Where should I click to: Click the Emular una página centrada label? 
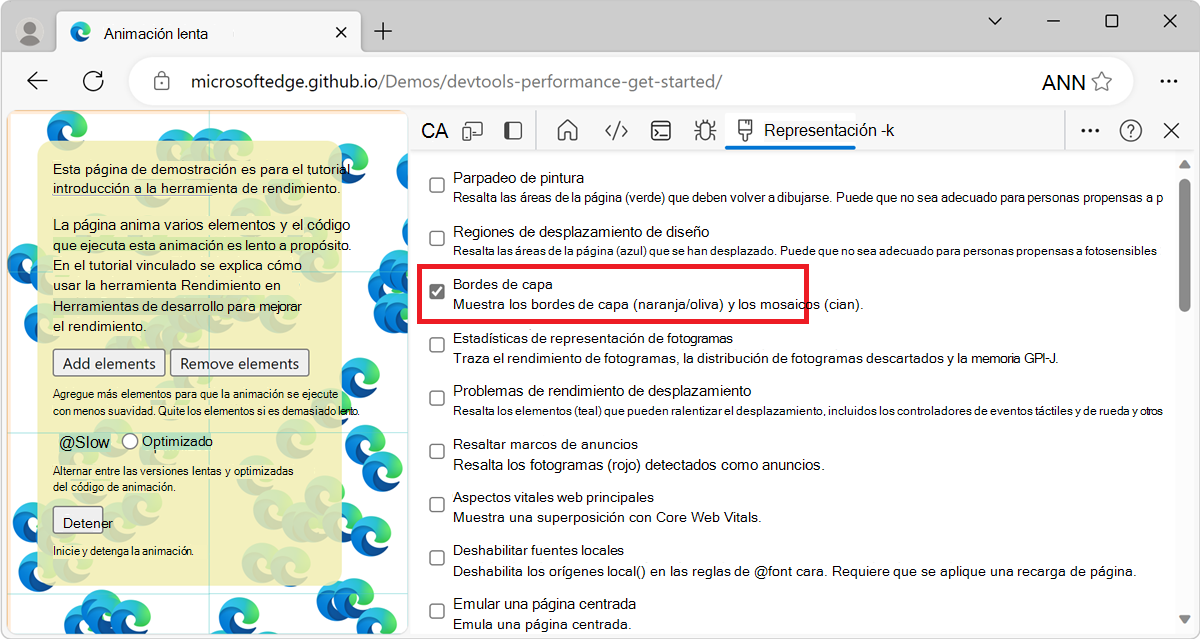[x=544, y=604]
